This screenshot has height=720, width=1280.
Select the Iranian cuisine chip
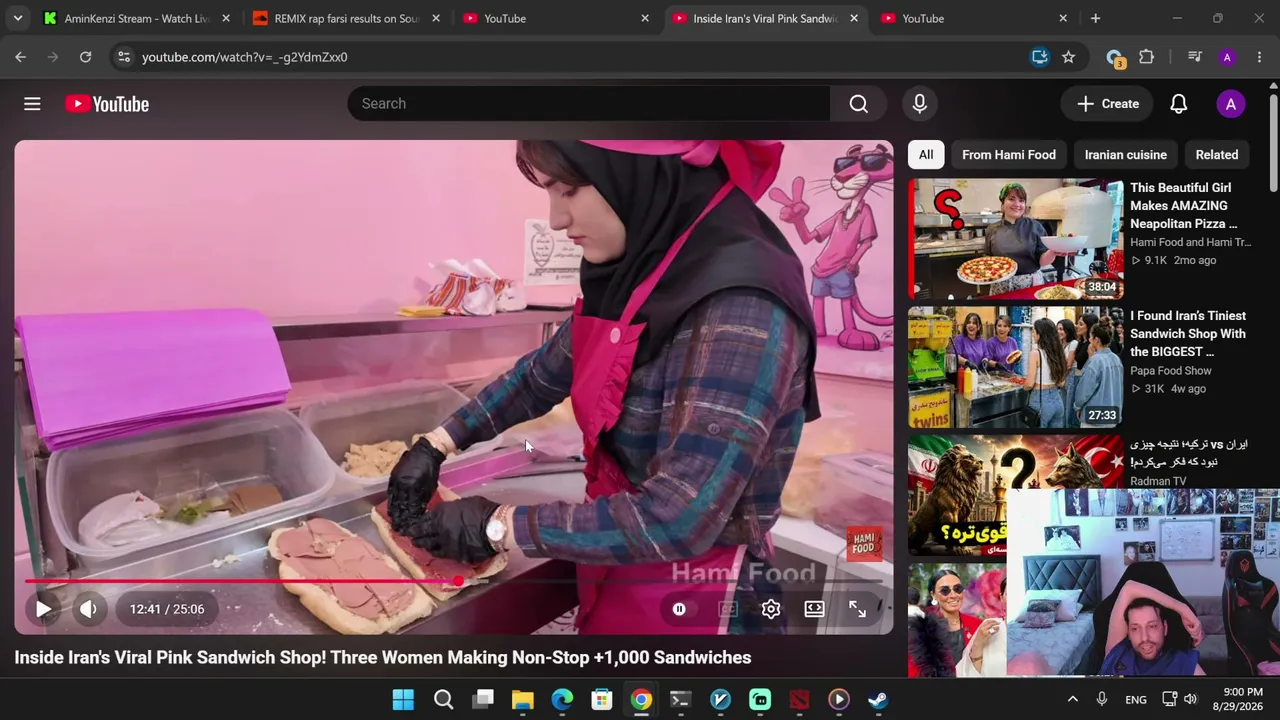[x=1126, y=155]
